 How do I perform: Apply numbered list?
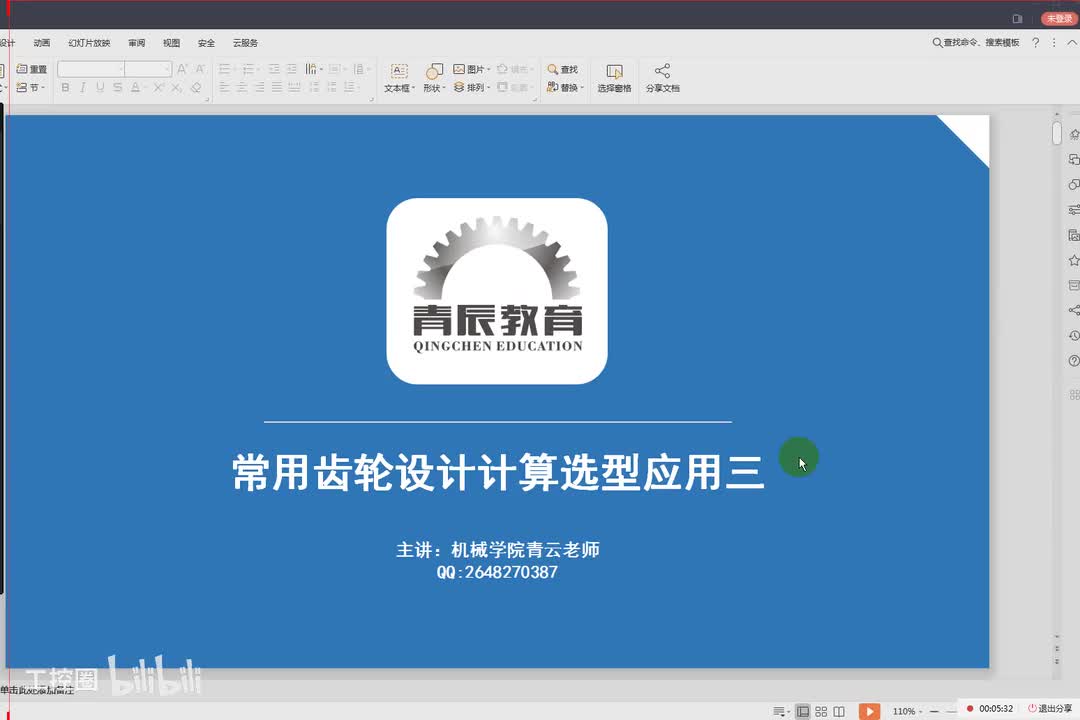tap(249, 69)
